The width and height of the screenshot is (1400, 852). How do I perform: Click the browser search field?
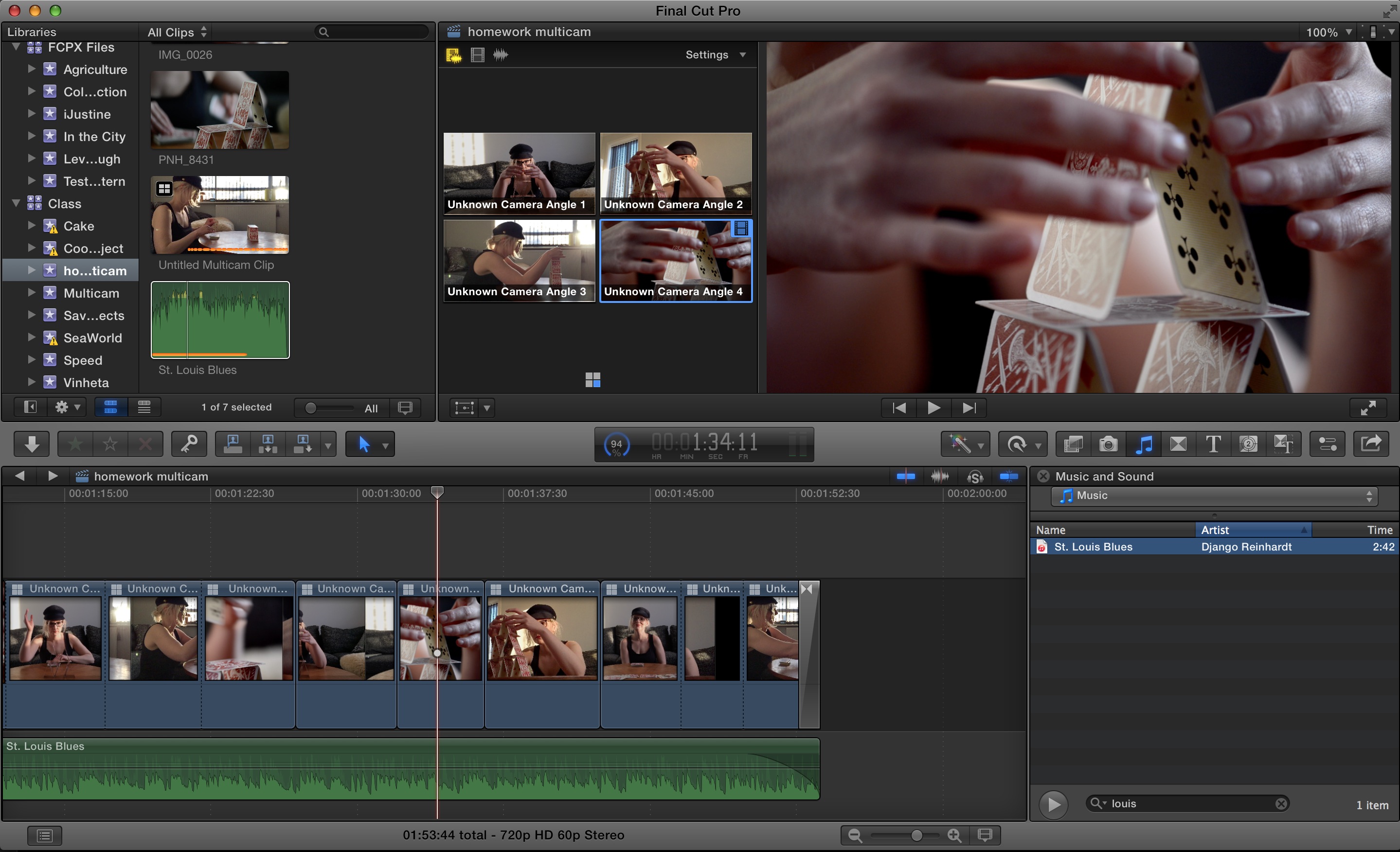(x=372, y=32)
